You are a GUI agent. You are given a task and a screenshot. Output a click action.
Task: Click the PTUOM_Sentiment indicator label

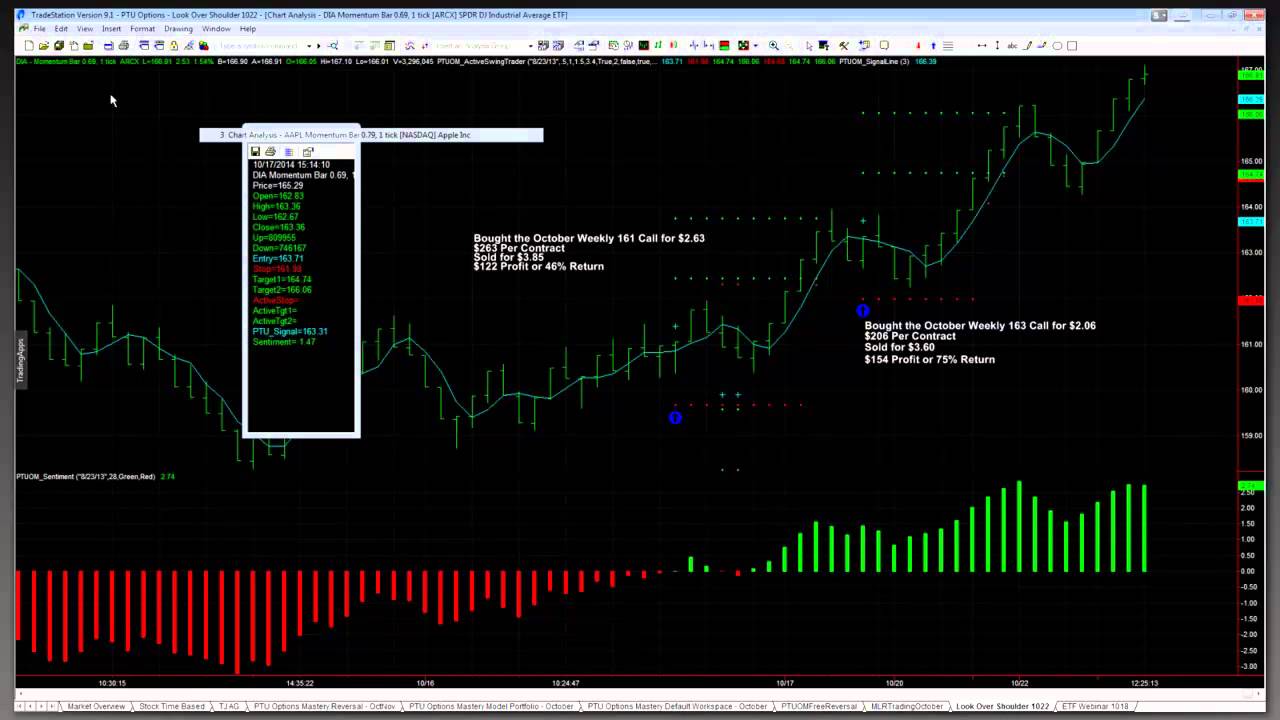point(86,477)
